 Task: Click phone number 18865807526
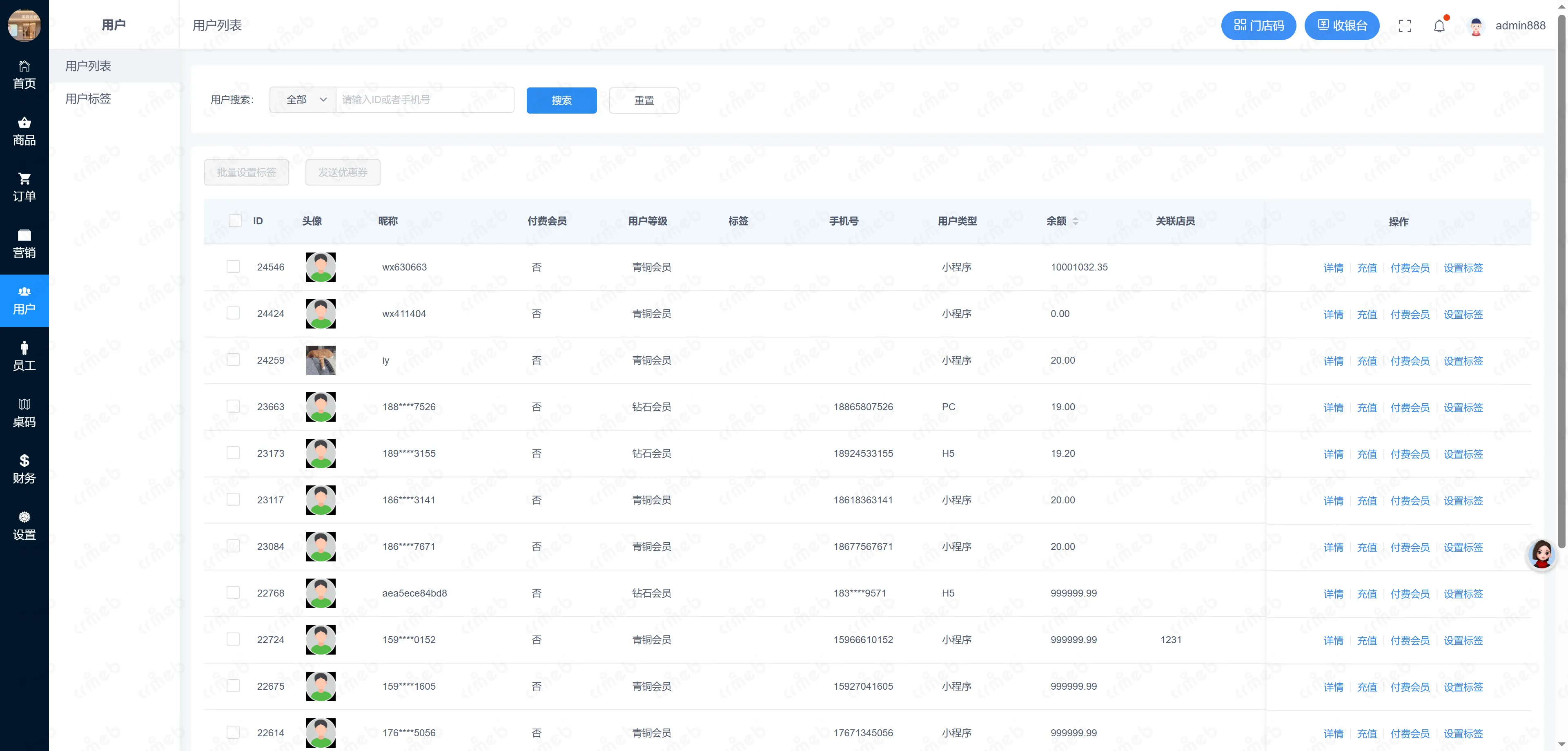[x=863, y=407]
